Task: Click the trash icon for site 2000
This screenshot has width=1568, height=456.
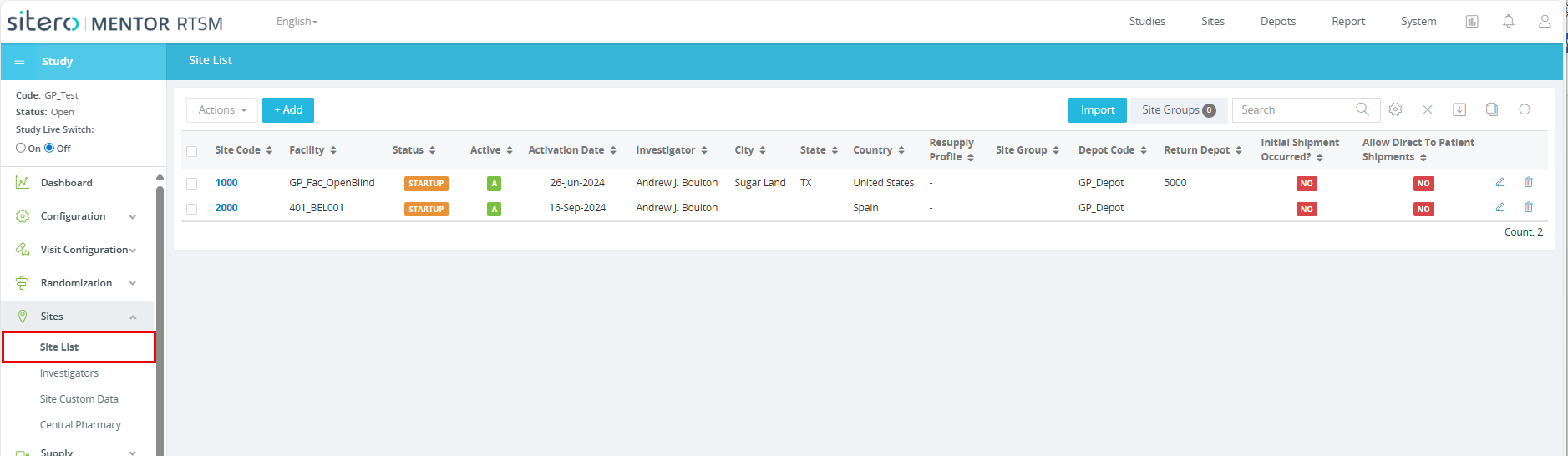Action: [1529, 207]
